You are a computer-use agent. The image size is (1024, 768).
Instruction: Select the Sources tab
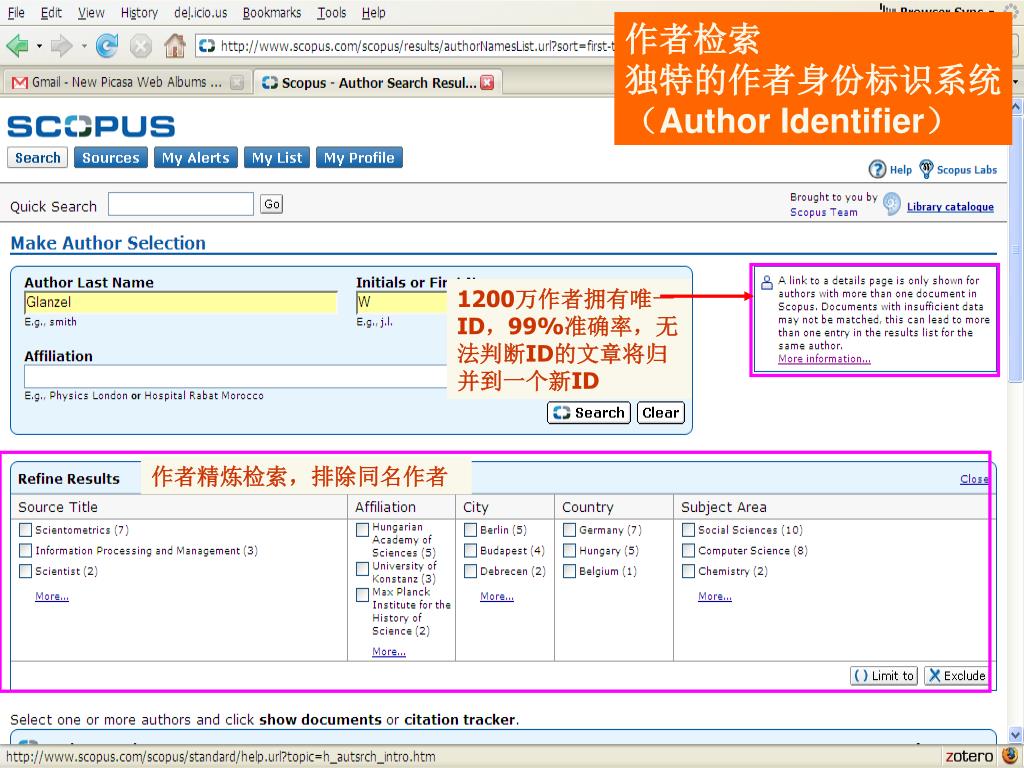111,158
